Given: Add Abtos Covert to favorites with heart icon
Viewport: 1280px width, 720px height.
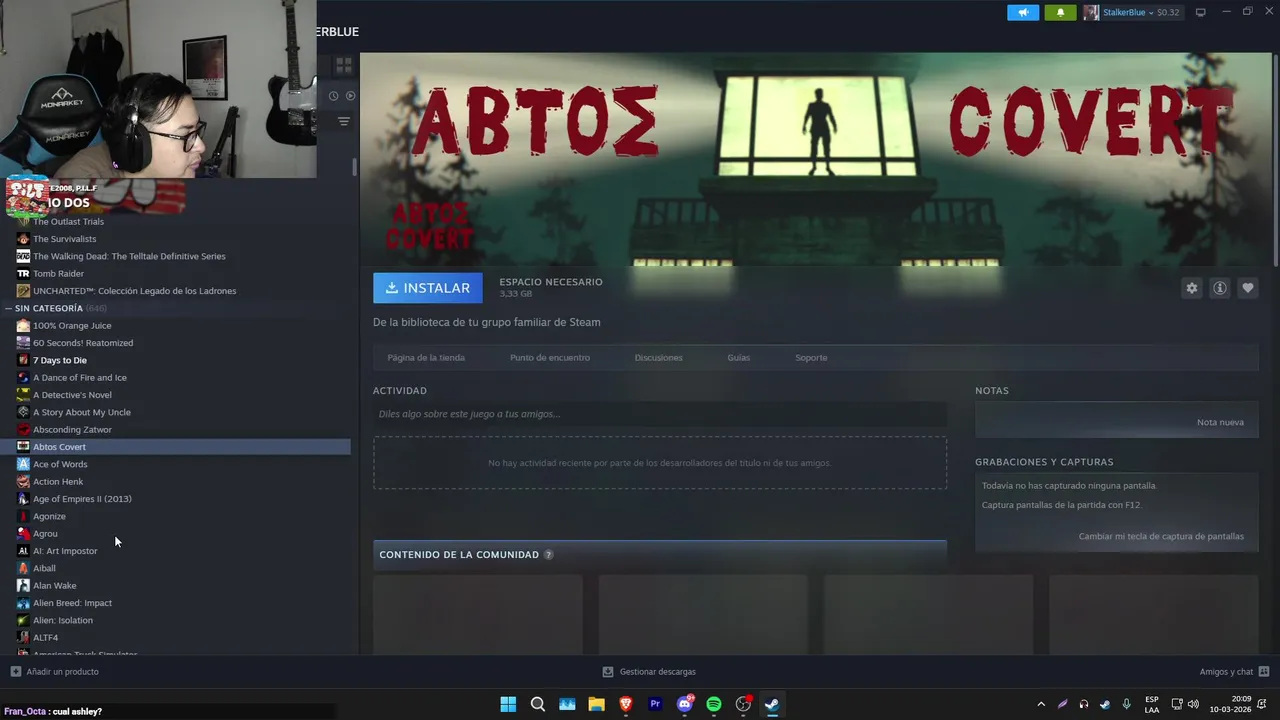Looking at the screenshot, I should point(1248,288).
